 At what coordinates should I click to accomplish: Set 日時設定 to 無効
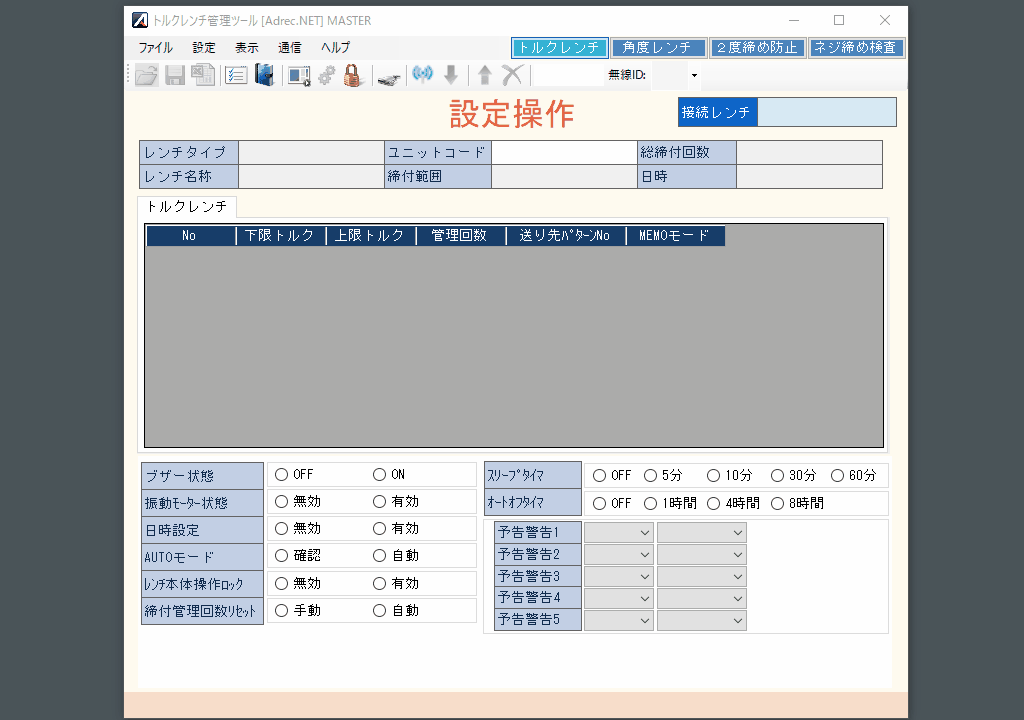(281, 529)
